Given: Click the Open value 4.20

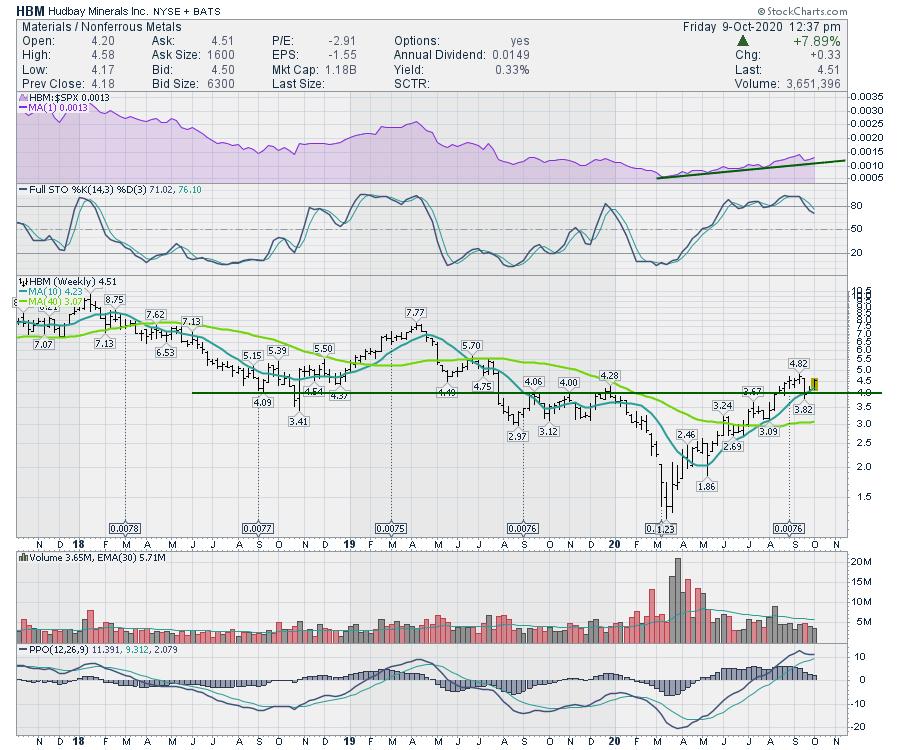Looking at the screenshot, I should (x=103, y=41).
